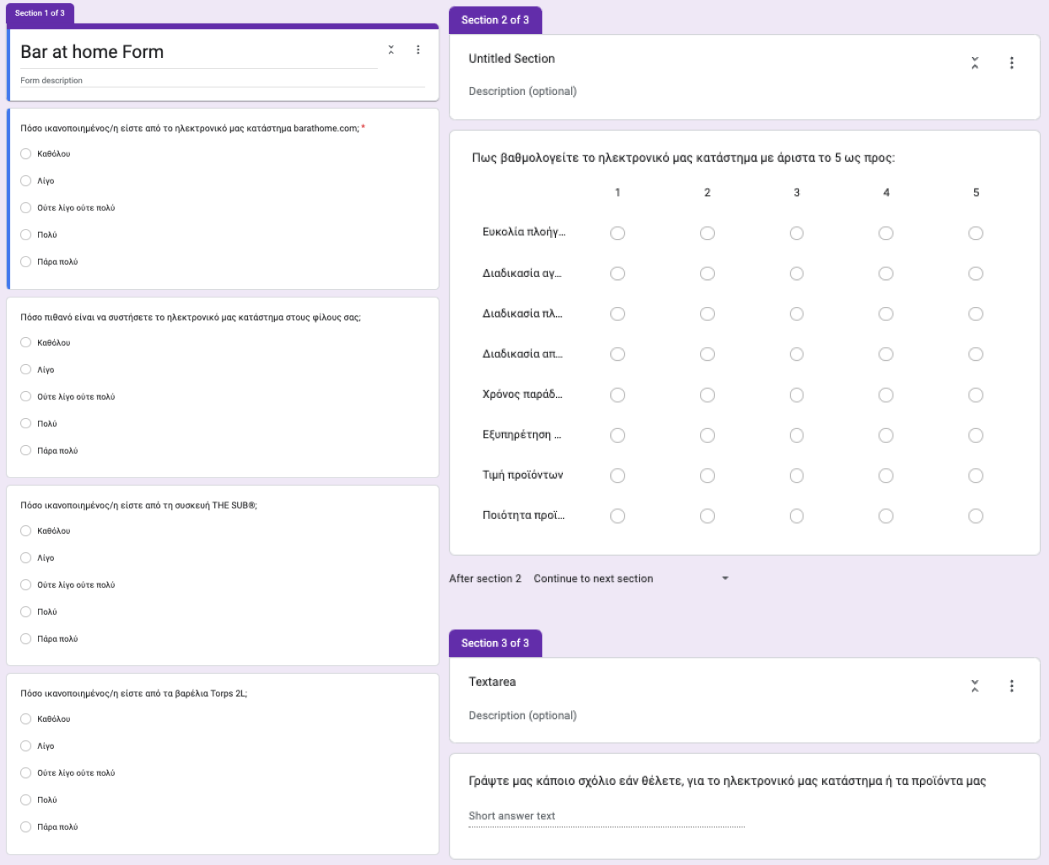Open the Bar at home Form three-dot menu
This screenshot has height=865, width=1049.
418,50
